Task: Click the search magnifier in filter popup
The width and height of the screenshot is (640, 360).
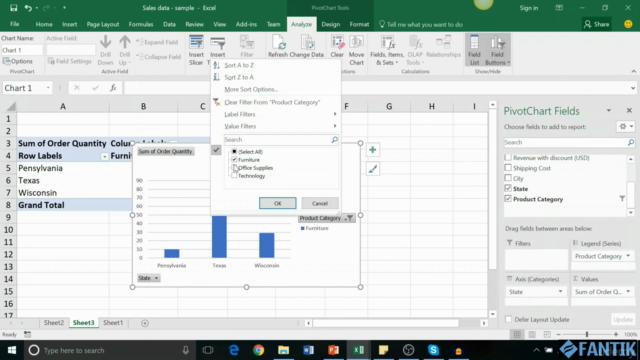Action: pos(334,140)
